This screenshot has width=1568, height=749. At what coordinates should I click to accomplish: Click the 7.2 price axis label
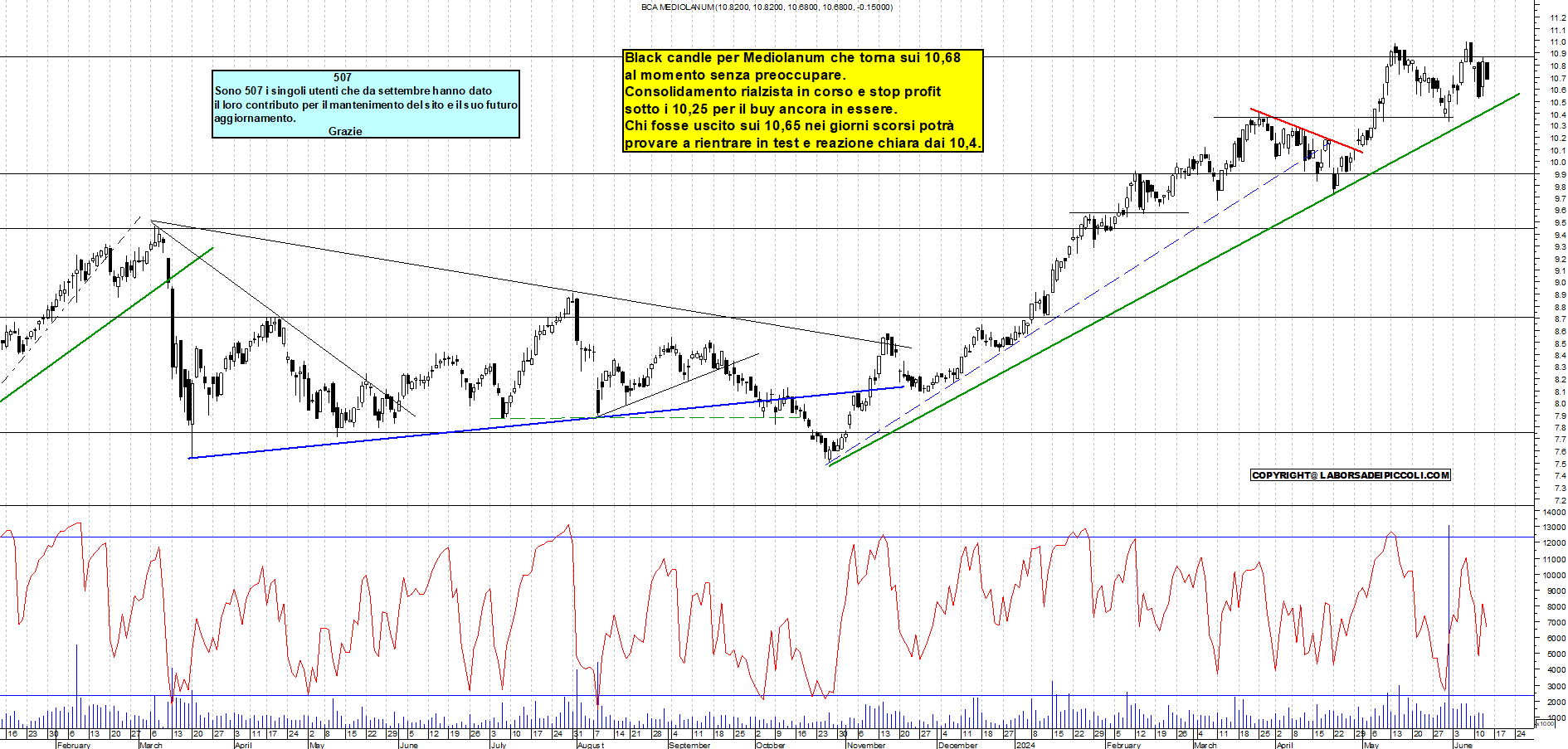[1560, 500]
